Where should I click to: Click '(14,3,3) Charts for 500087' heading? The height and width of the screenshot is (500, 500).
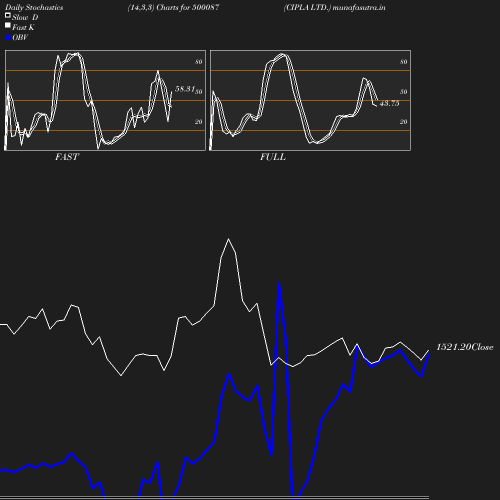(x=173, y=7)
